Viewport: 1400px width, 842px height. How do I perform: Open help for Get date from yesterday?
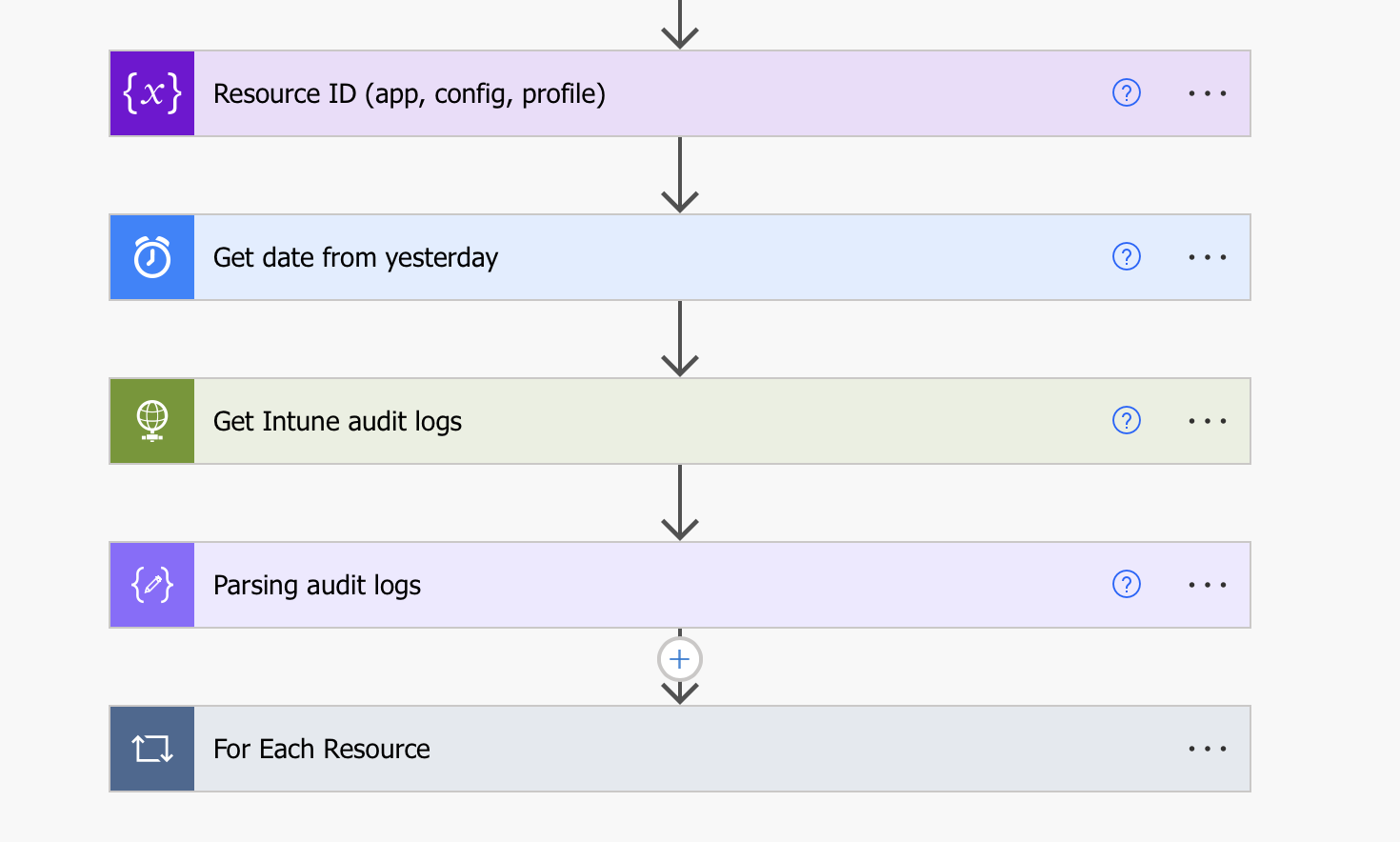1127,257
